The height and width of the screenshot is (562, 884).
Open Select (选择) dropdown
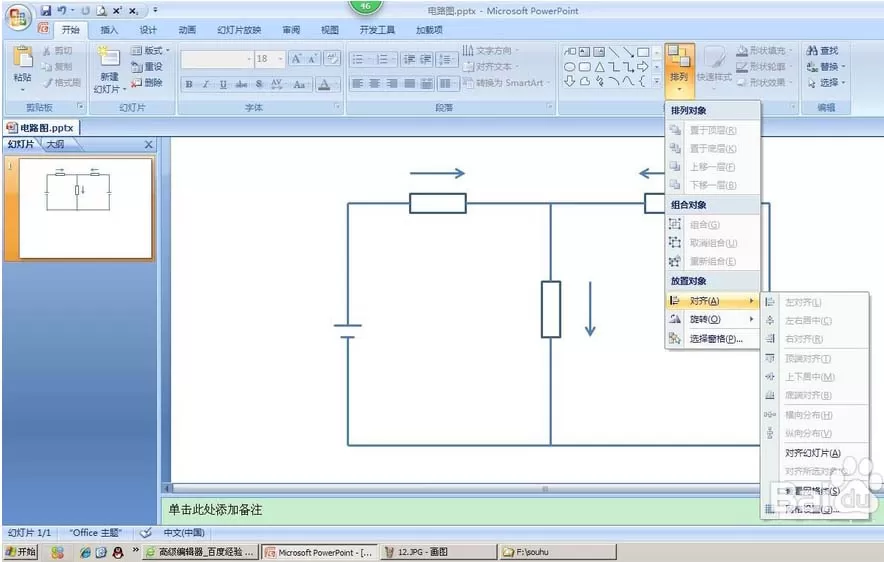[x=826, y=83]
